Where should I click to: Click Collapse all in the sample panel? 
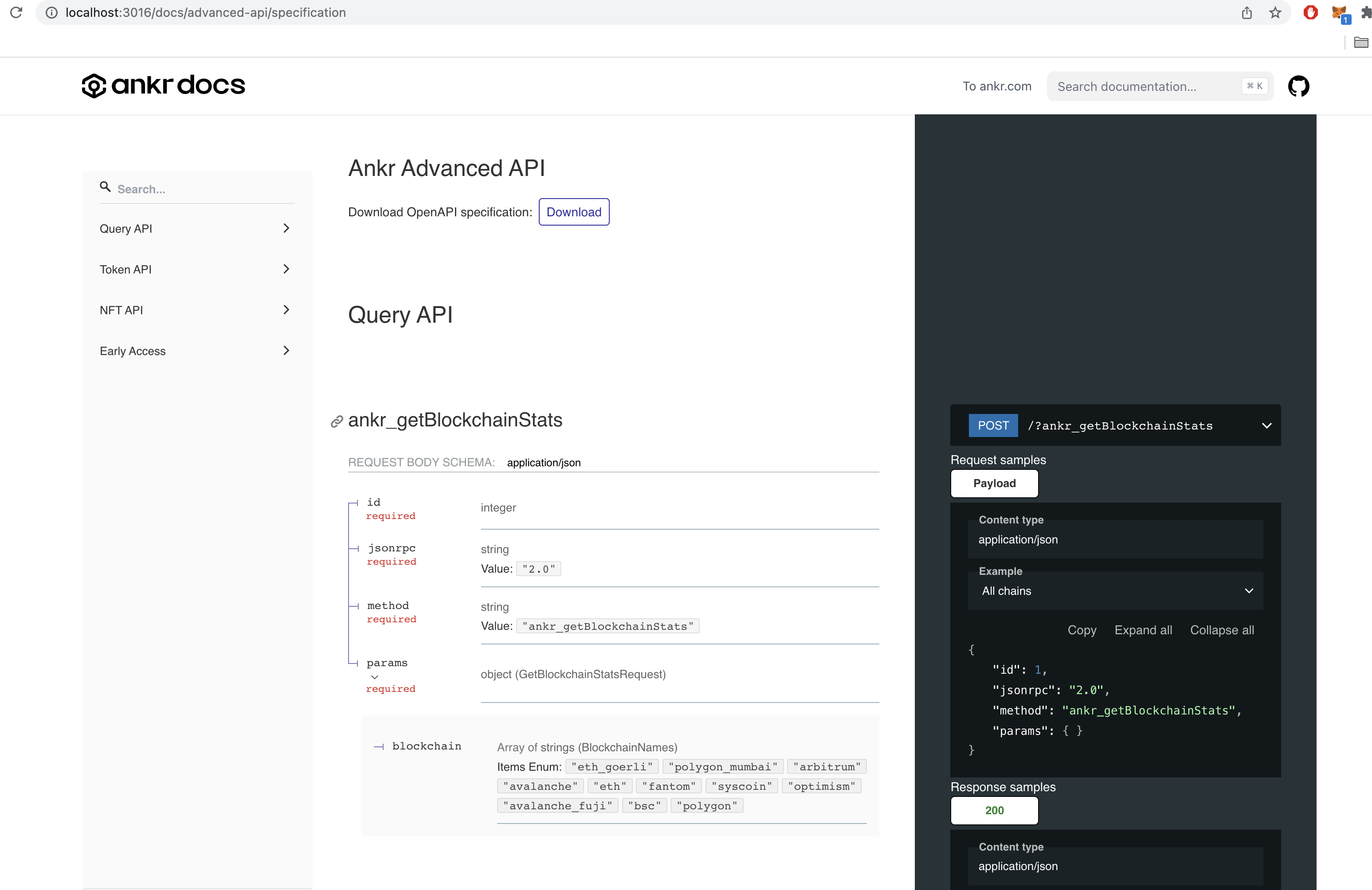[x=1222, y=630]
